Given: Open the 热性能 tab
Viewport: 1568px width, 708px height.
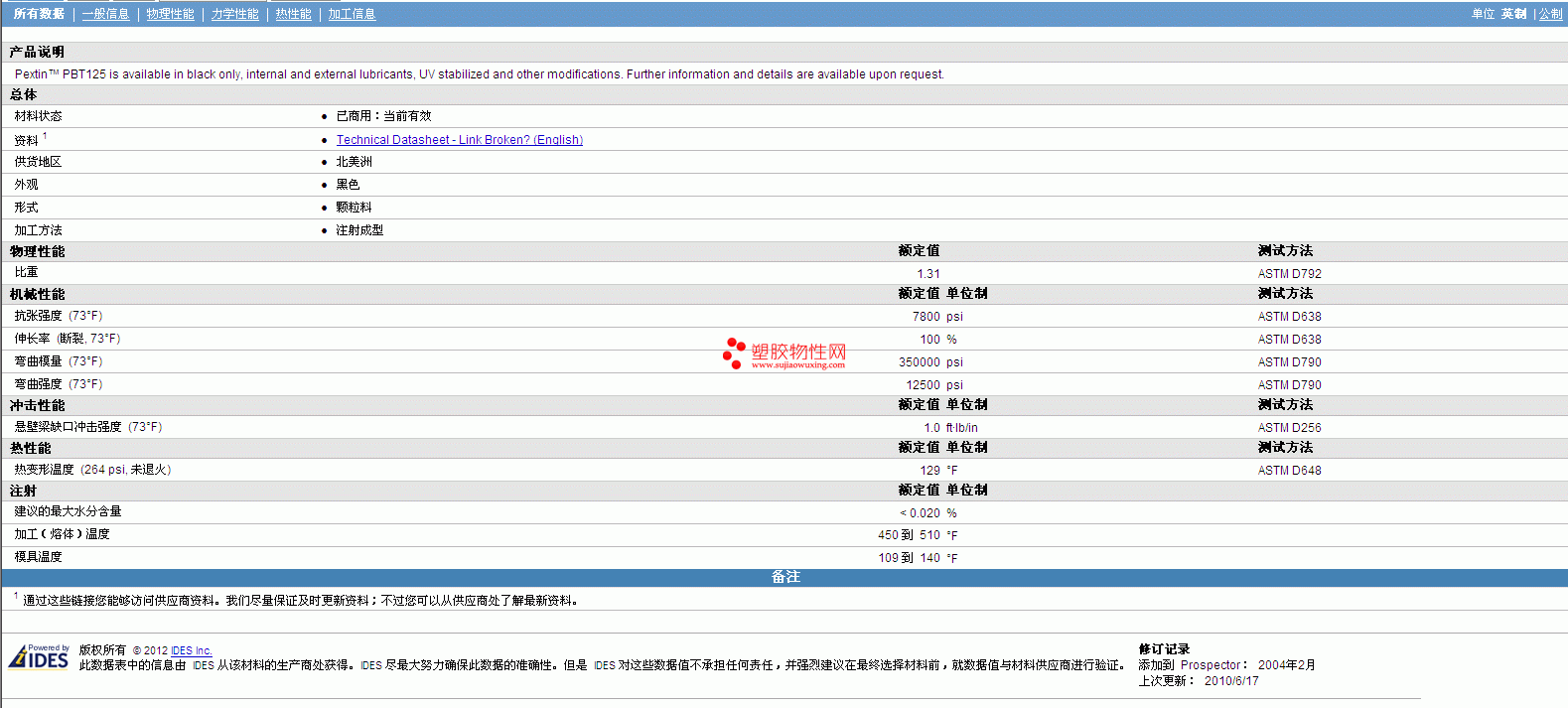Looking at the screenshot, I should pos(293,14).
